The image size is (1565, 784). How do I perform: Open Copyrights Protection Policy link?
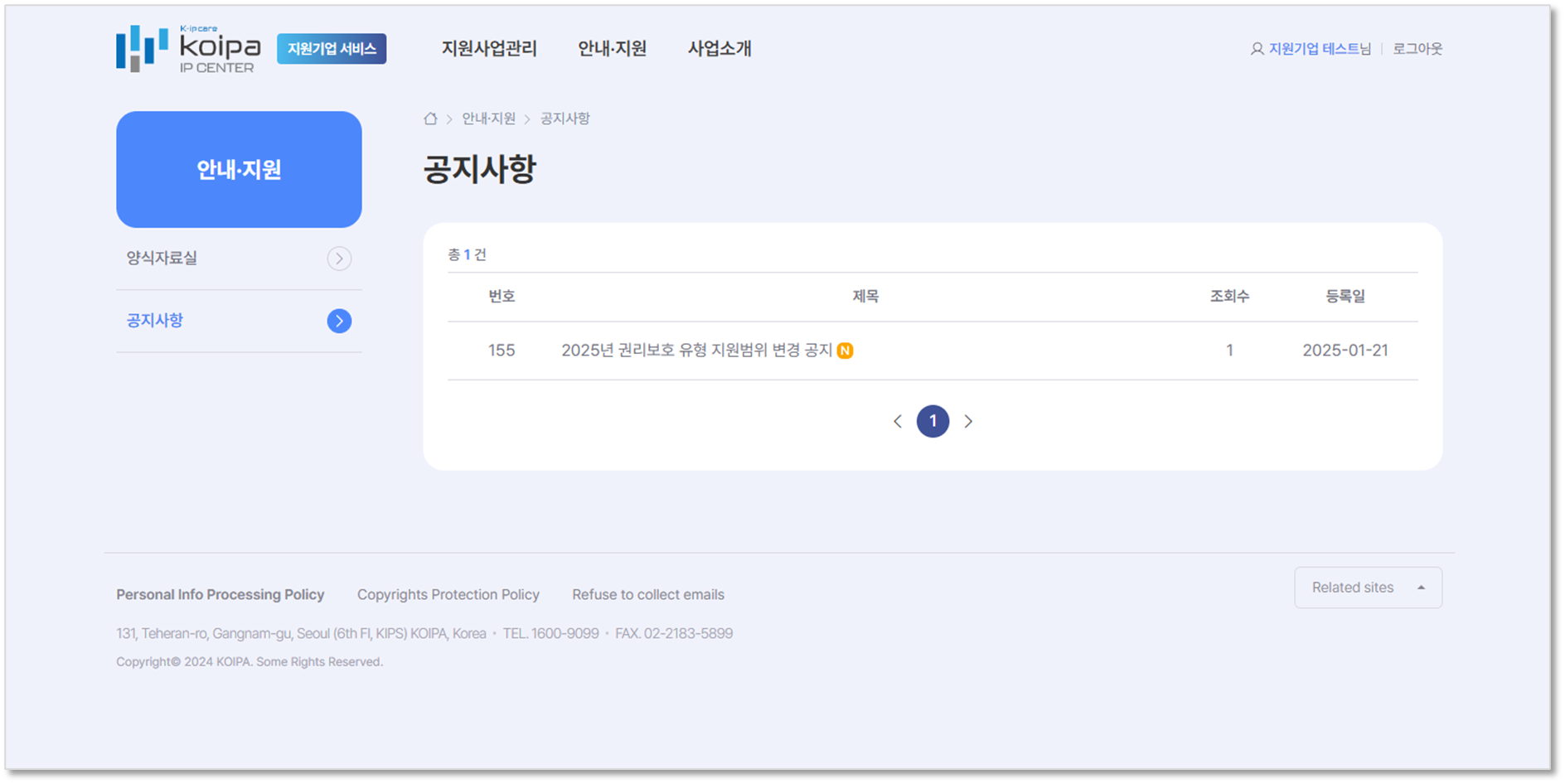pyautogui.click(x=448, y=595)
